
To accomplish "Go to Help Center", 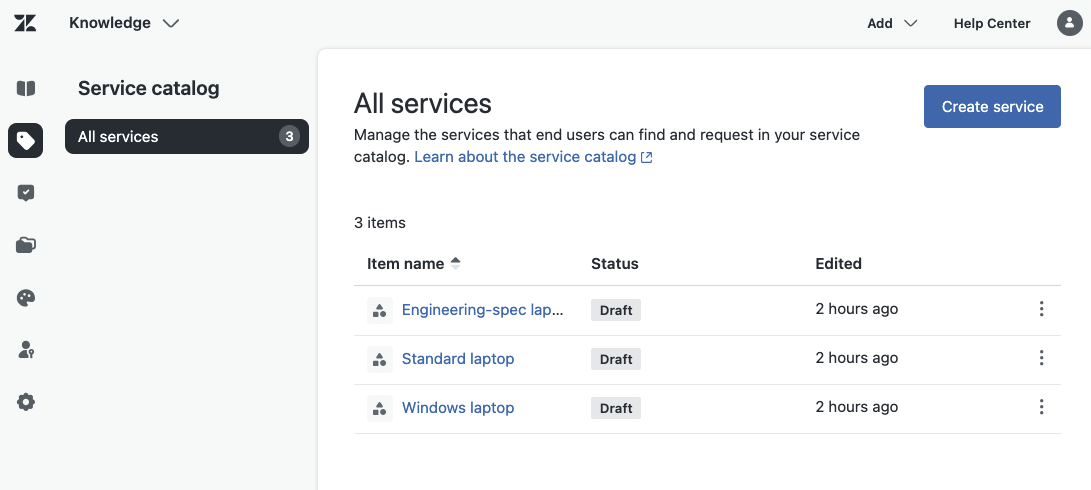I will point(991,23).
